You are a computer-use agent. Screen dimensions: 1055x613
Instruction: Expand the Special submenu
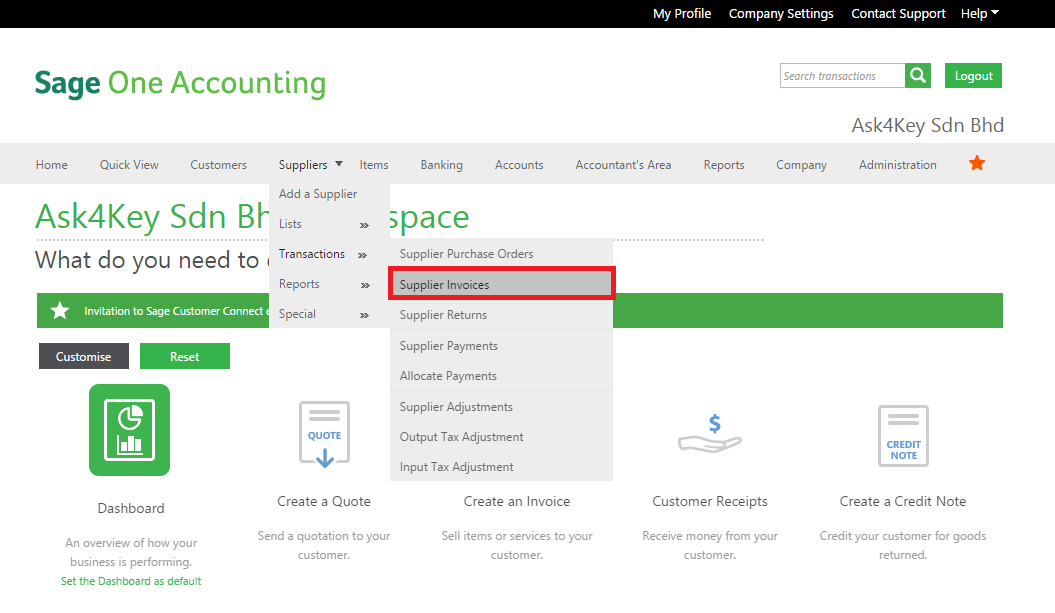point(324,314)
